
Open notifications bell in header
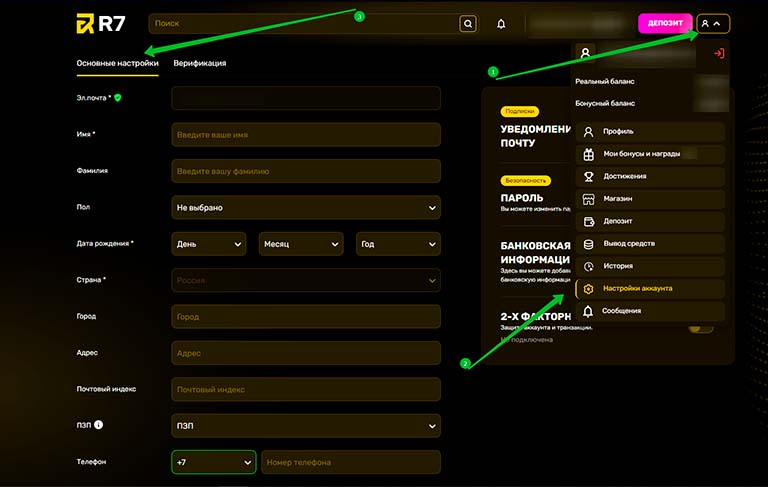501,24
